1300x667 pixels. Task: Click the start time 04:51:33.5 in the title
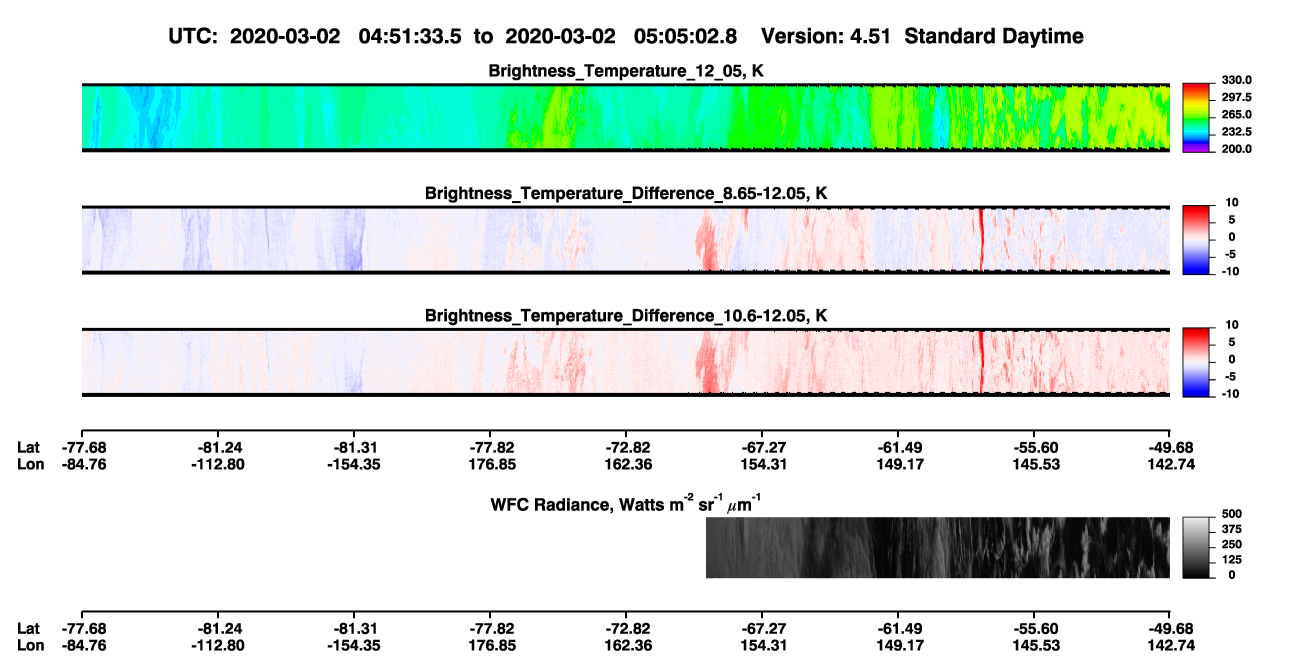tap(410, 36)
